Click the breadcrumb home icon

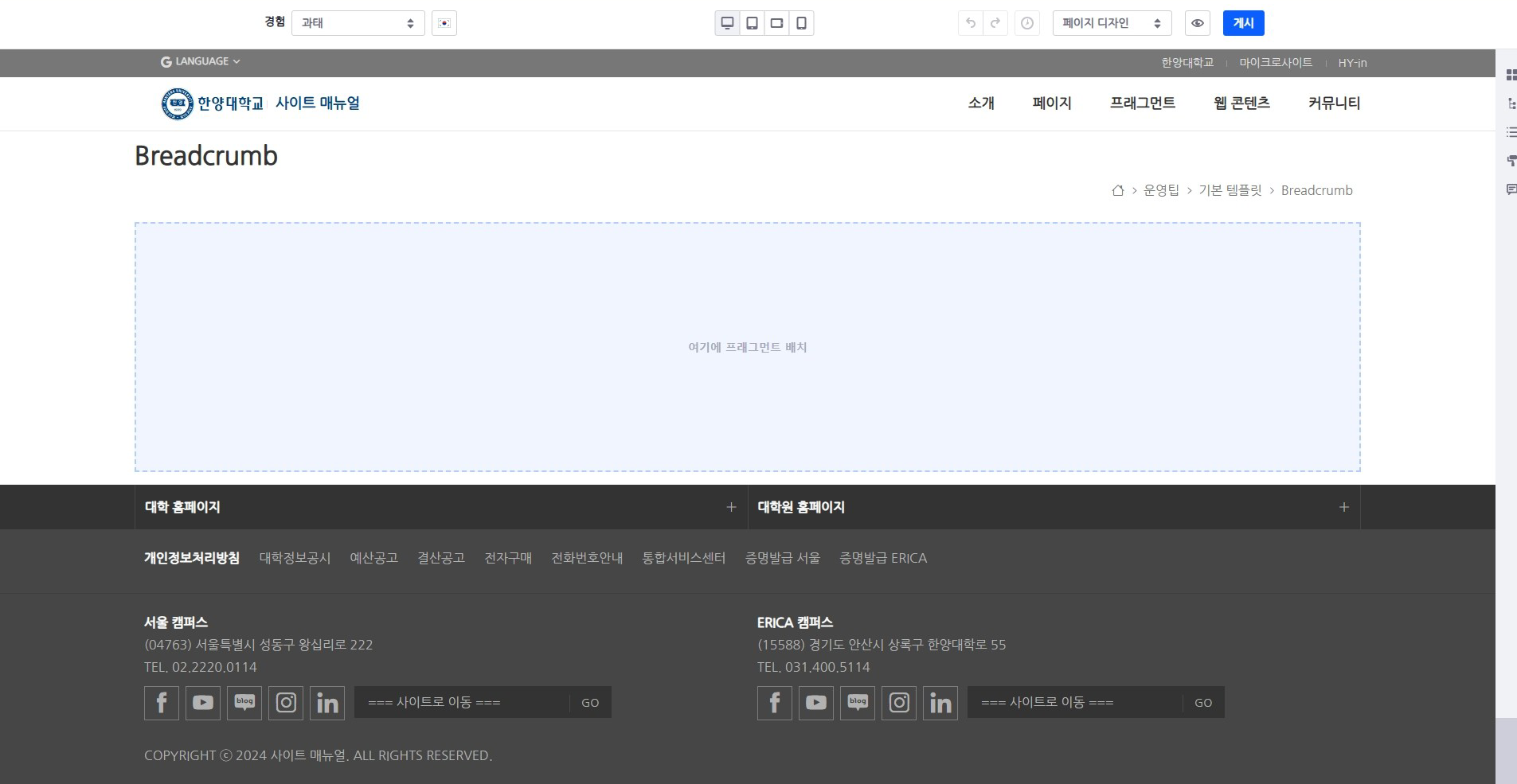point(1118,190)
